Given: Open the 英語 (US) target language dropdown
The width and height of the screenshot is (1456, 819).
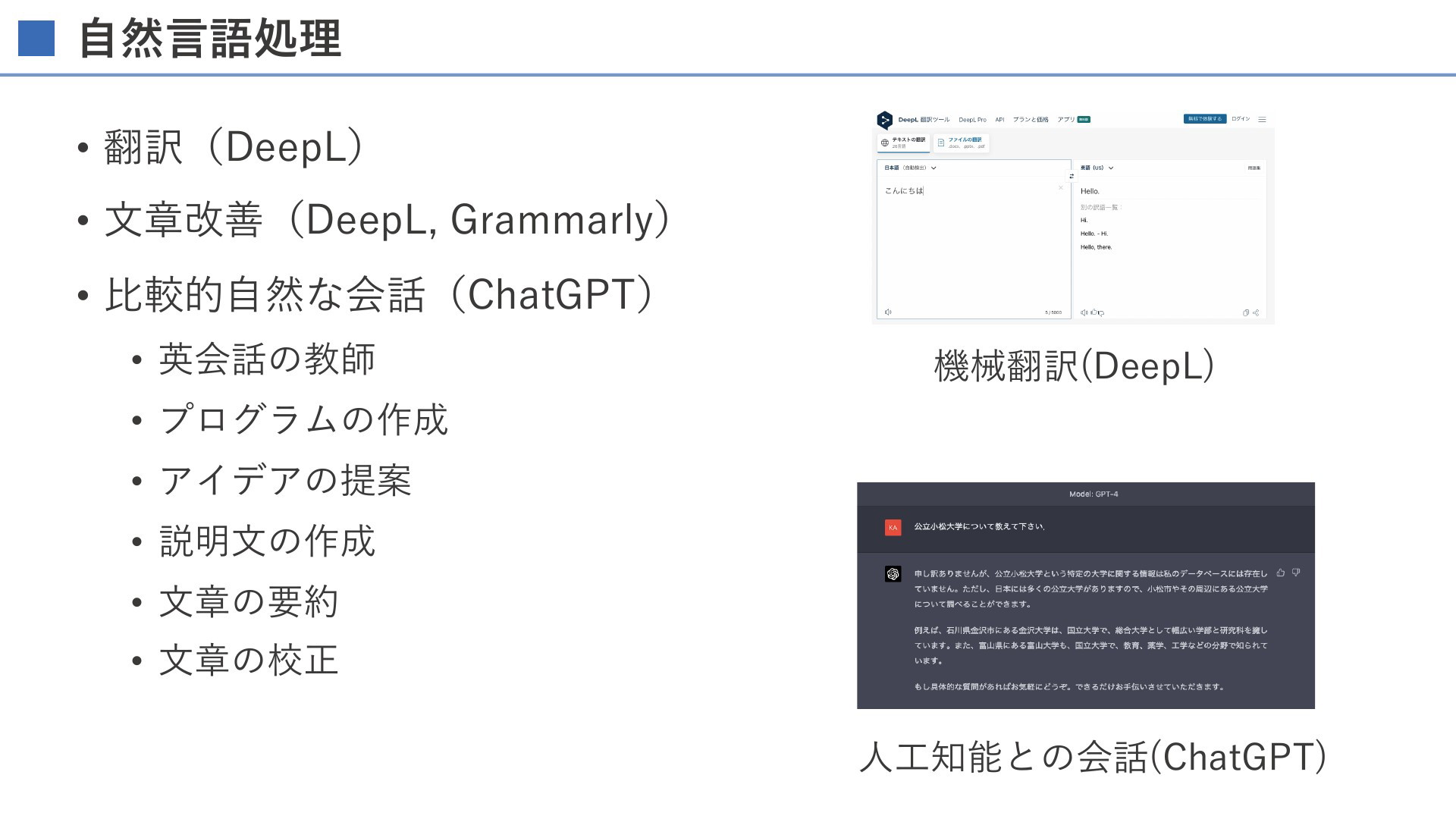Looking at the screenshot, I should (x=1097, y=168).
